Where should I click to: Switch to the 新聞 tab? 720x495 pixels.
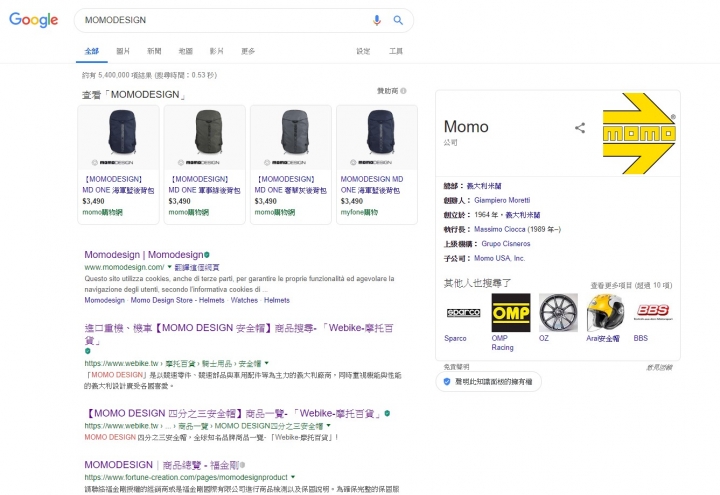pyautogui.click(x=154, y=51)
